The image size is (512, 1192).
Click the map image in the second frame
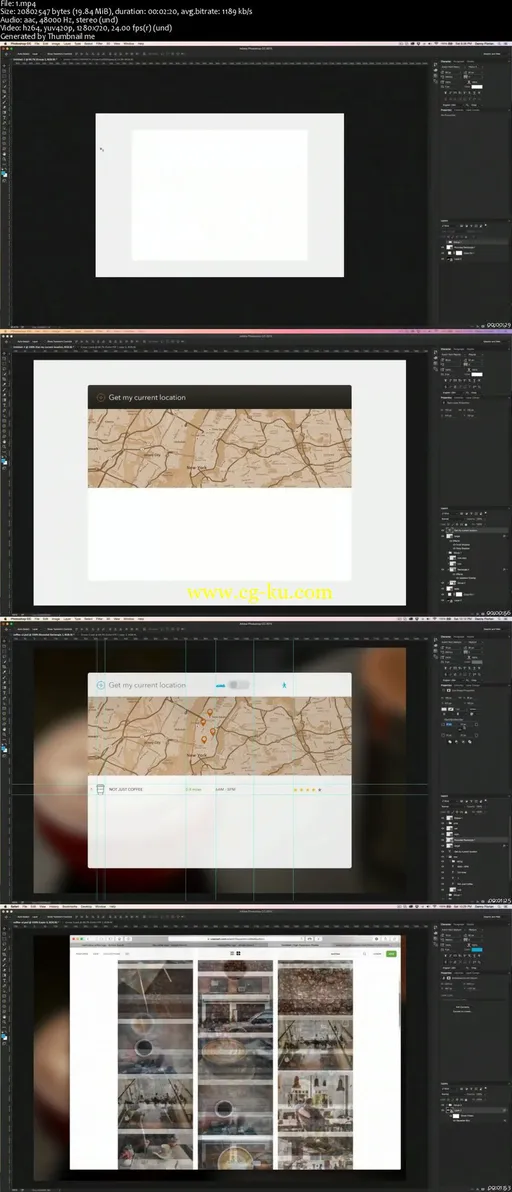220,449
